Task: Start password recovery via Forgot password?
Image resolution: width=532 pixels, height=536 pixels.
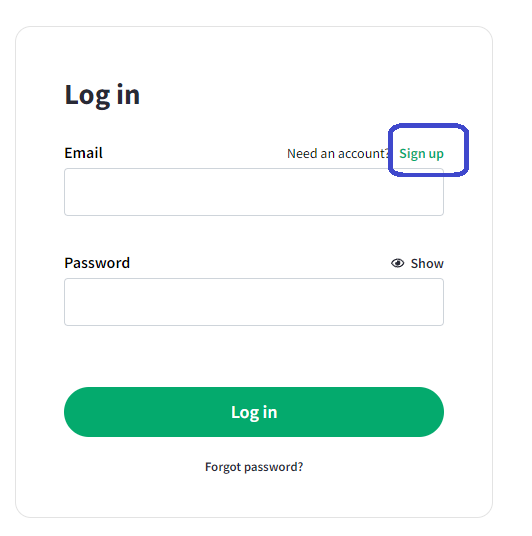Action: (254, 467)
